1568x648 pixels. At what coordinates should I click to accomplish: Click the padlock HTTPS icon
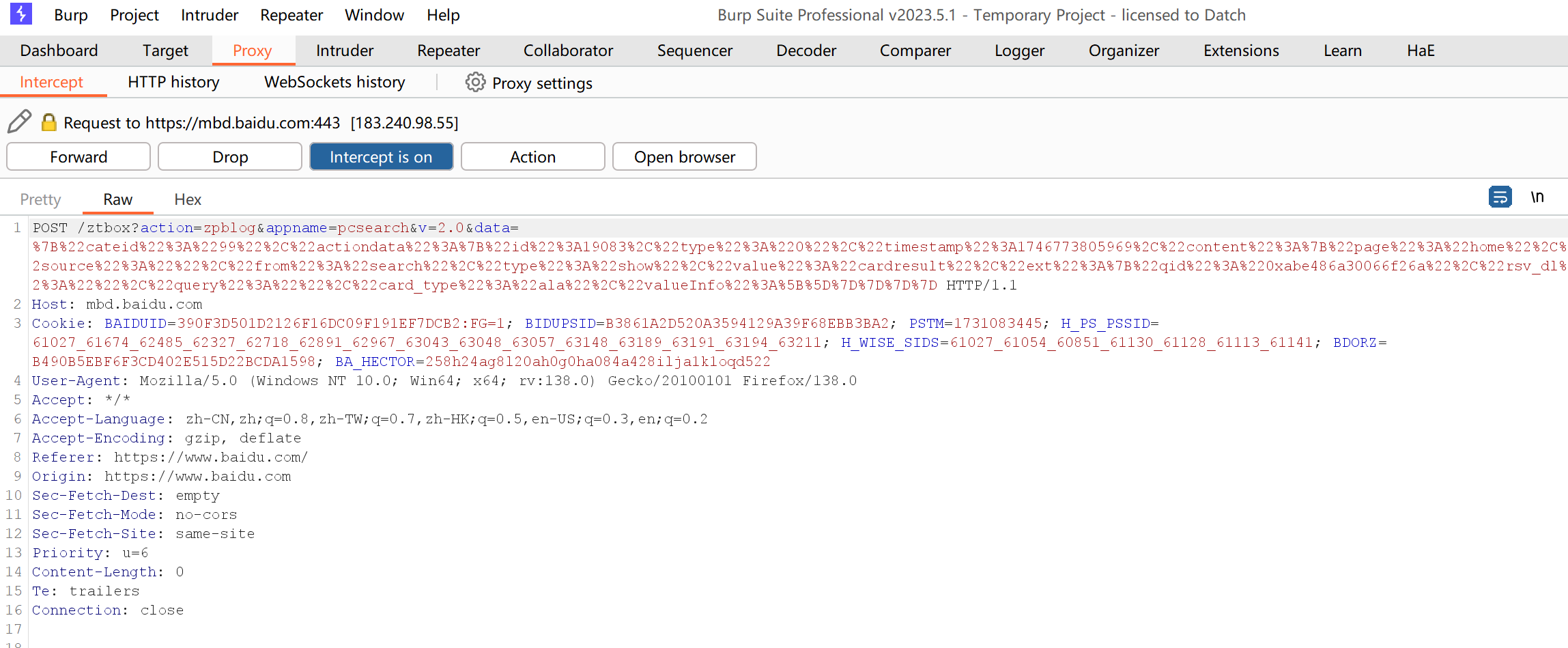point(48,122)
